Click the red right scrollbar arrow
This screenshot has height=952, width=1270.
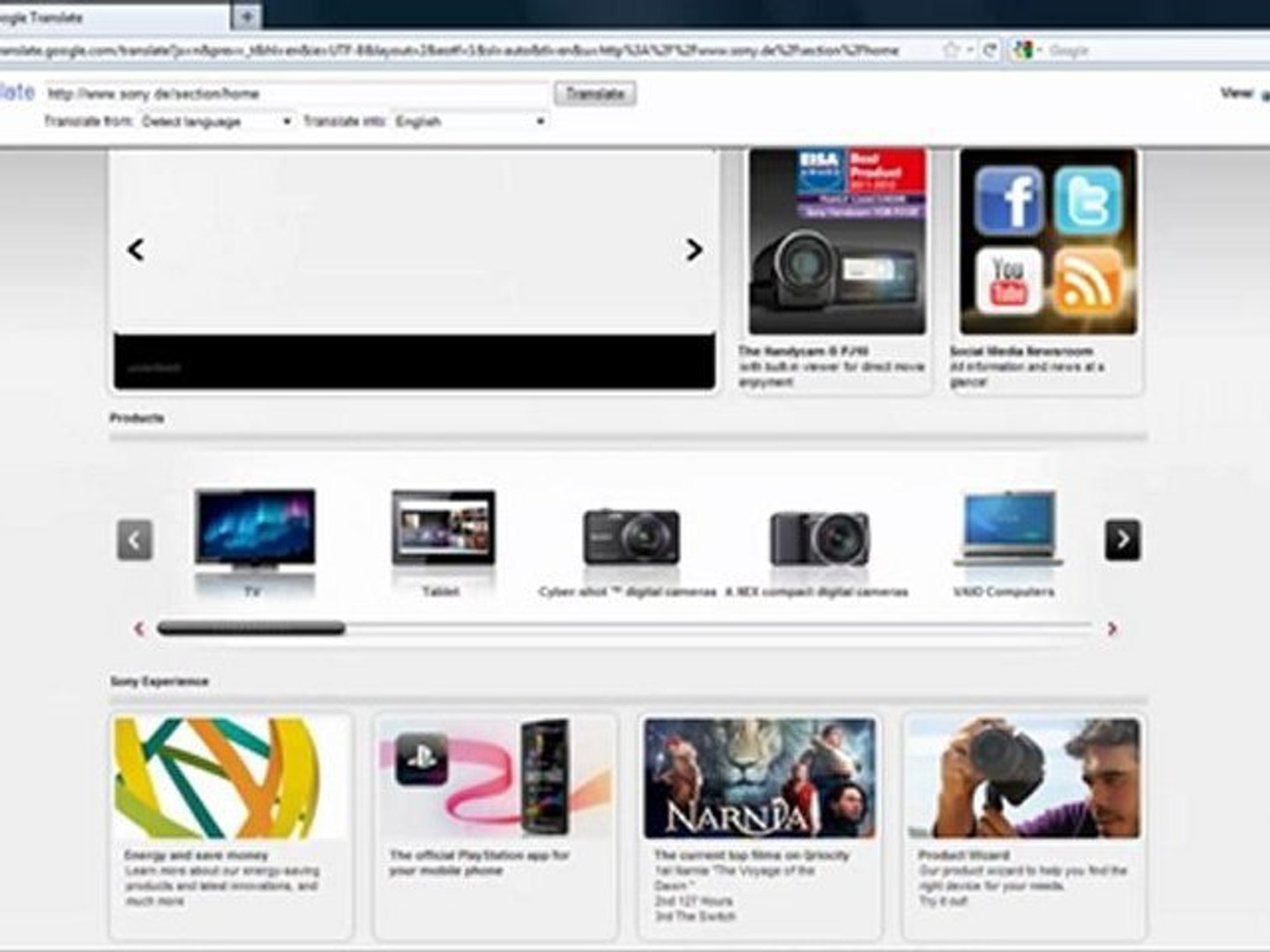(x=1112, y=628)
